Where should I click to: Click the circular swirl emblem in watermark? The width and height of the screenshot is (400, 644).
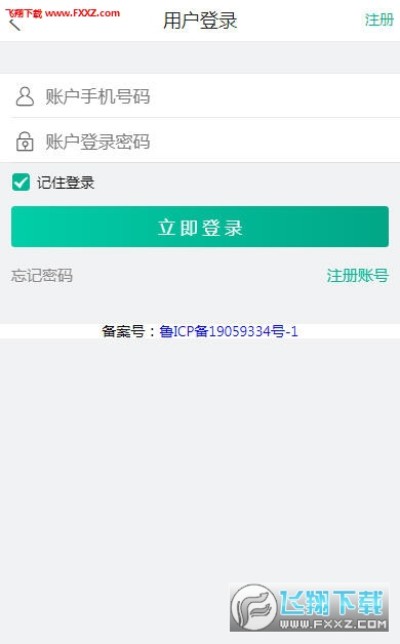[253, 607]
